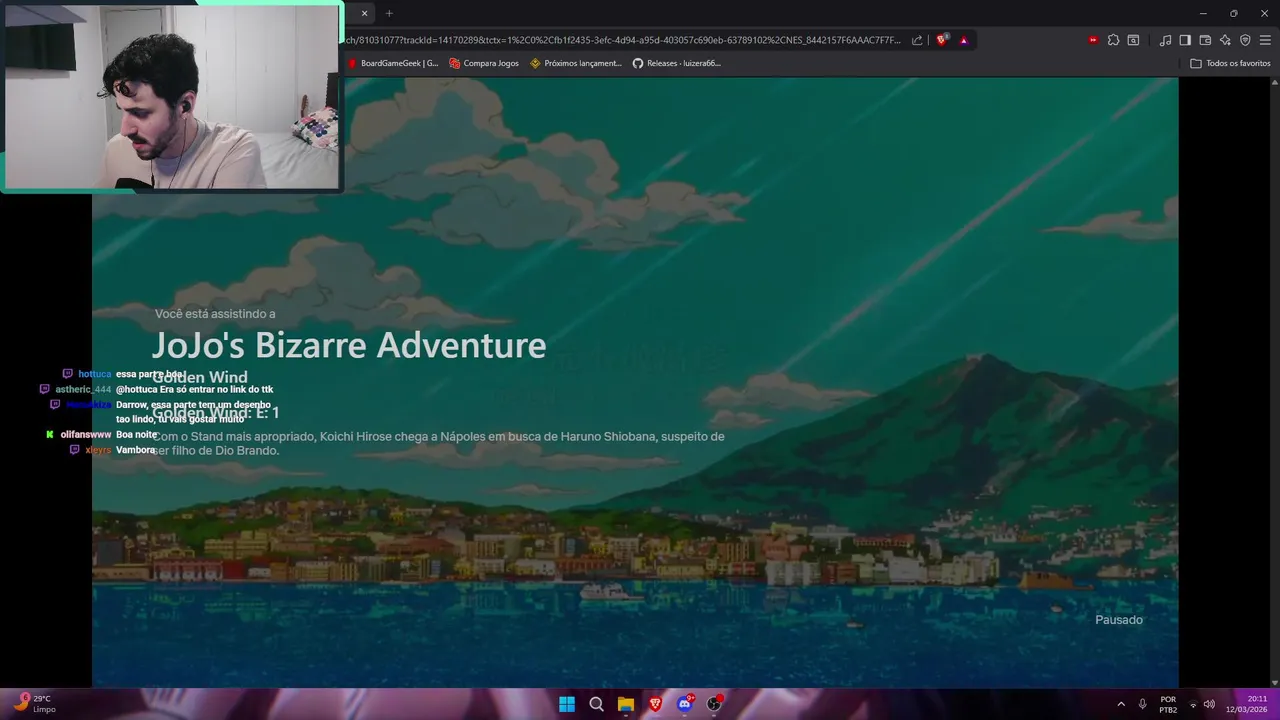Open Brave Shields lion icon
The image size is (1280, 720).
942,40
